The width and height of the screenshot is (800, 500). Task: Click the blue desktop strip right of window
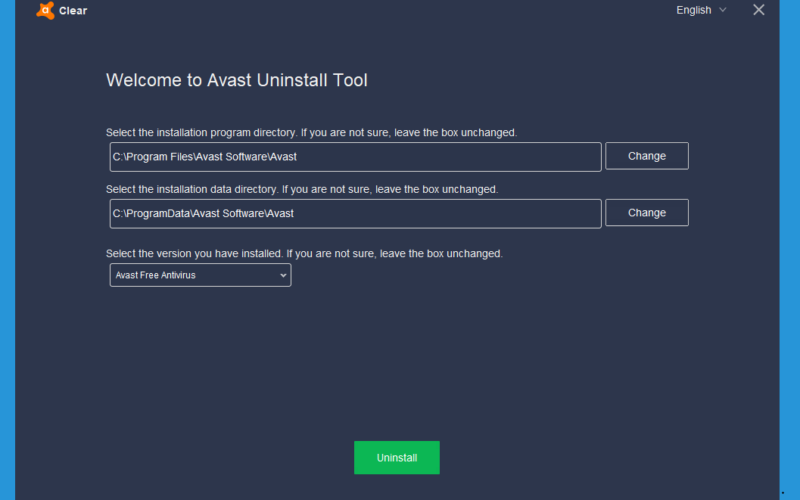789,250
